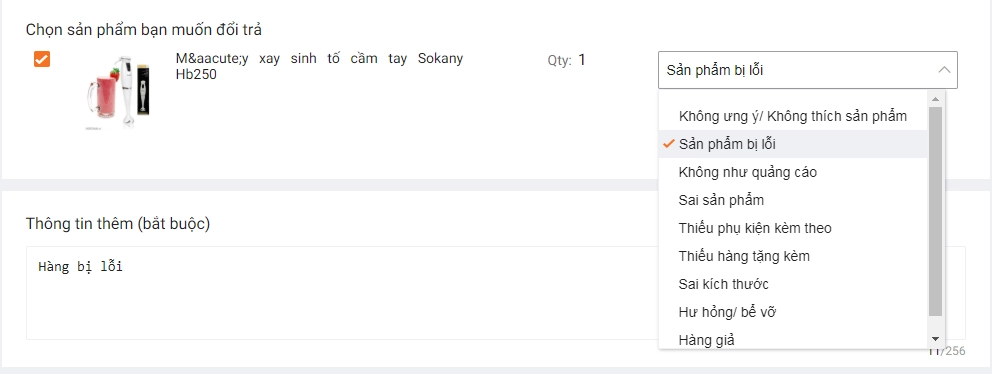
Task: Pick Sai sản phẩm from the list
Action: click(793, 200)
